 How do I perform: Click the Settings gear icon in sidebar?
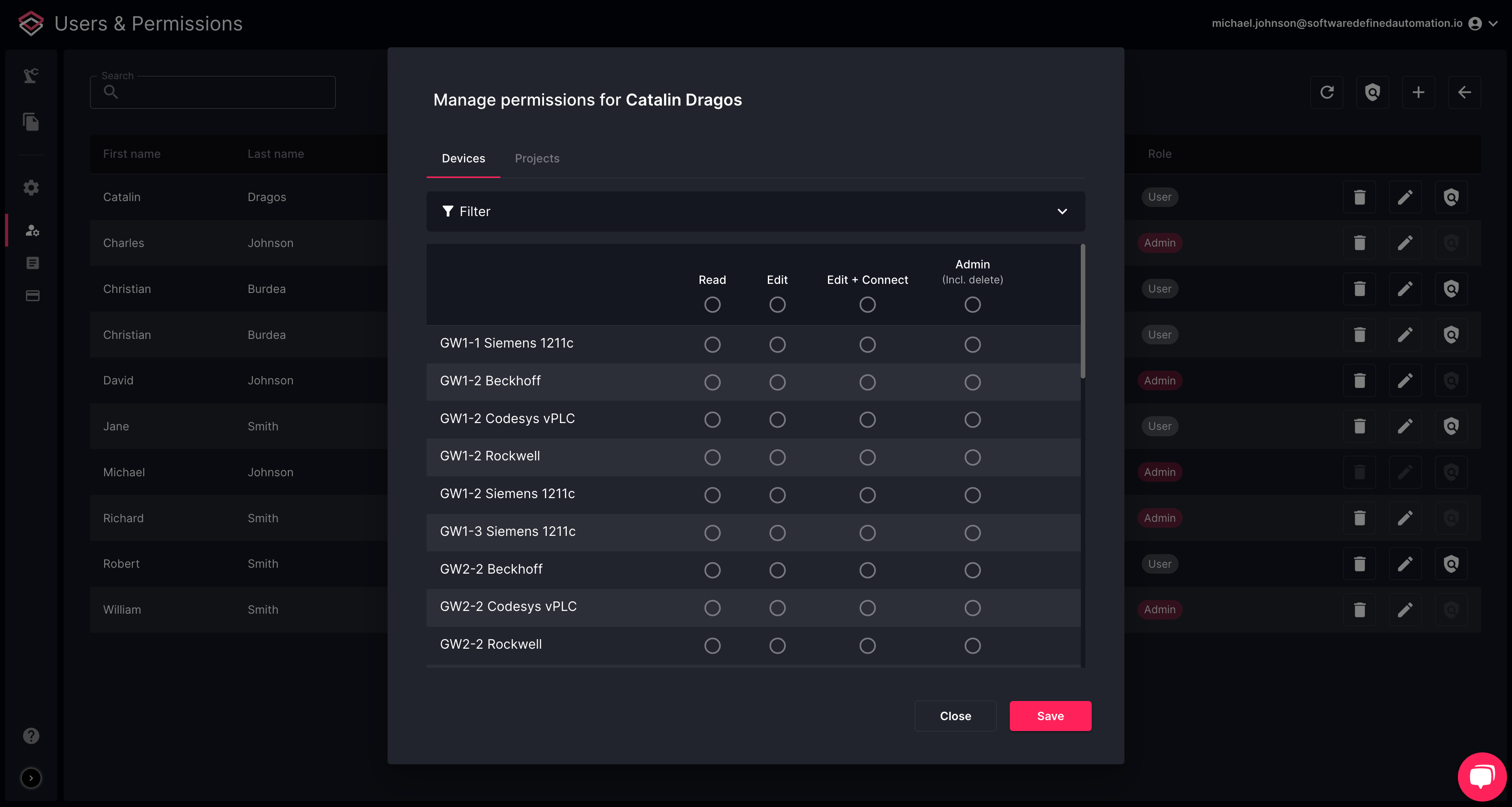coord(30,187)
